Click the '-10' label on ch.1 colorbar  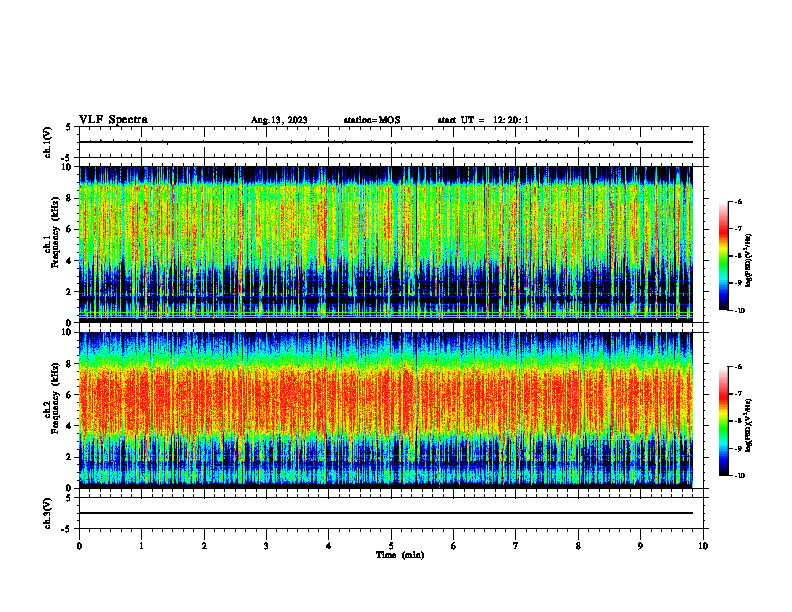coord(740,311)
